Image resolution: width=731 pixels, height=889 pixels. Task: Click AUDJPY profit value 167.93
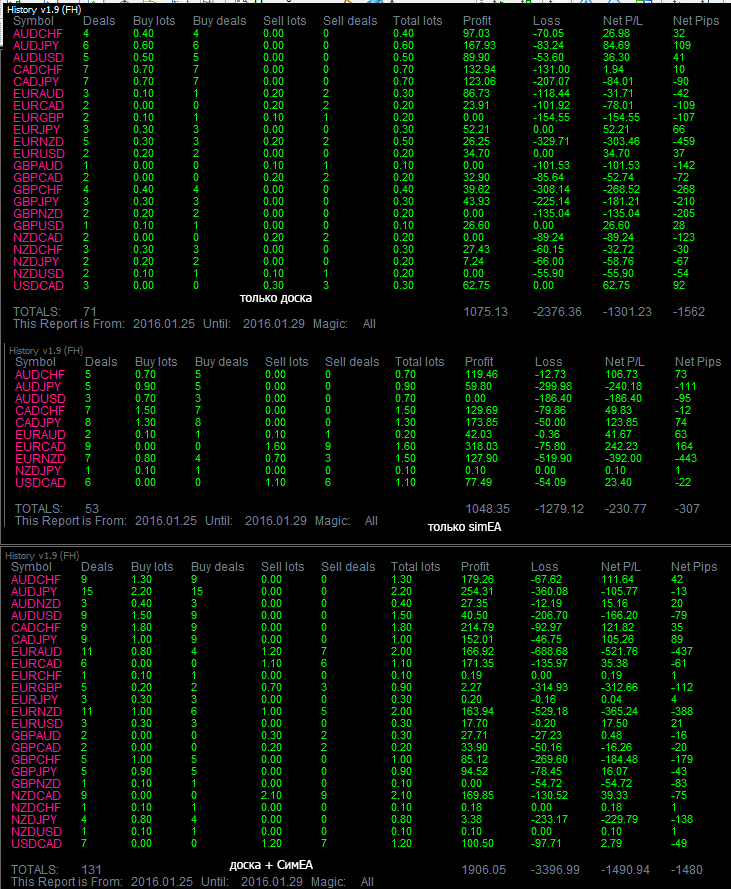pyautogui.click(x=479, y=45)
